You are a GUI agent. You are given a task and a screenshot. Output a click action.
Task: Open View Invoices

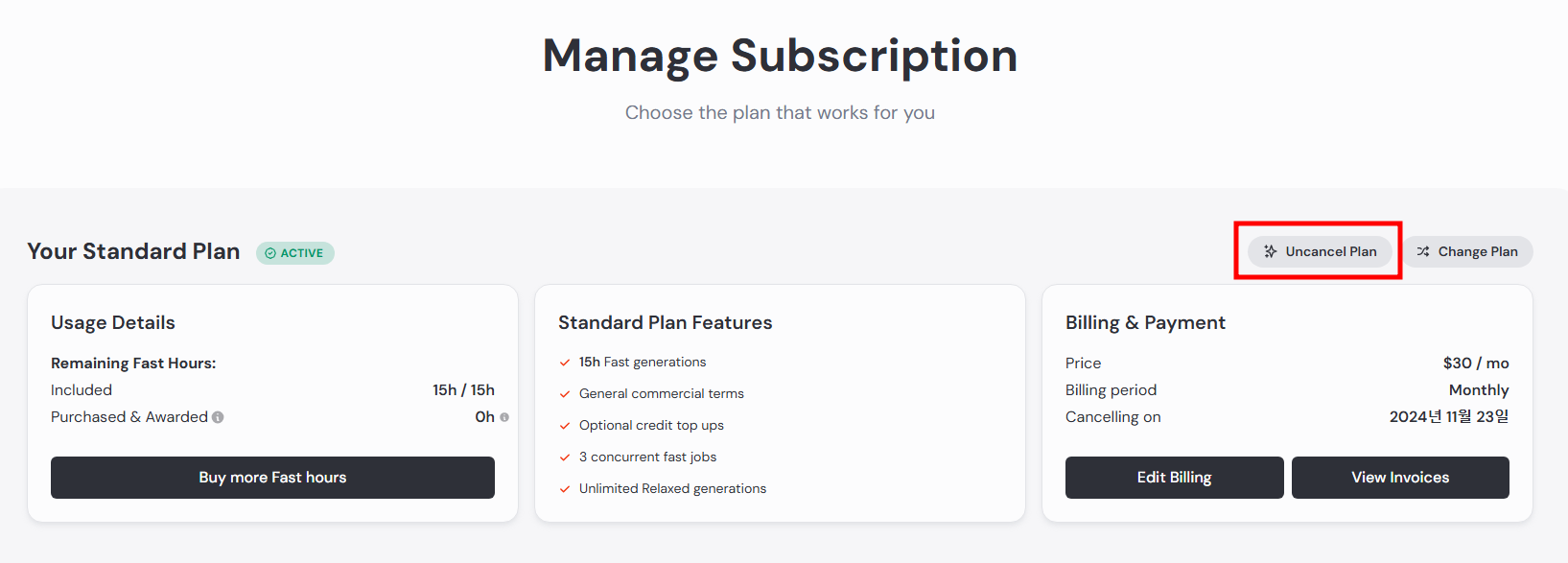pyautogui.click(x=1400, y=477)
